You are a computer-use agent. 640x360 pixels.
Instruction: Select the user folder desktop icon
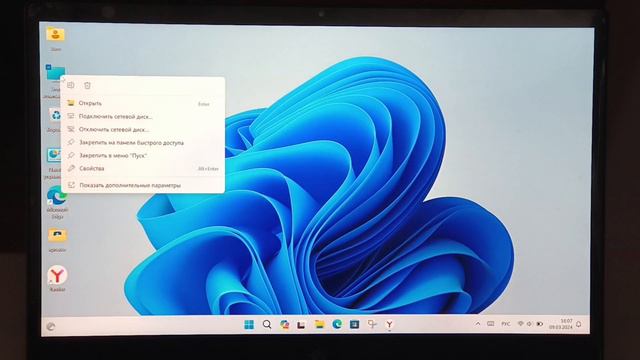[56, 39]
